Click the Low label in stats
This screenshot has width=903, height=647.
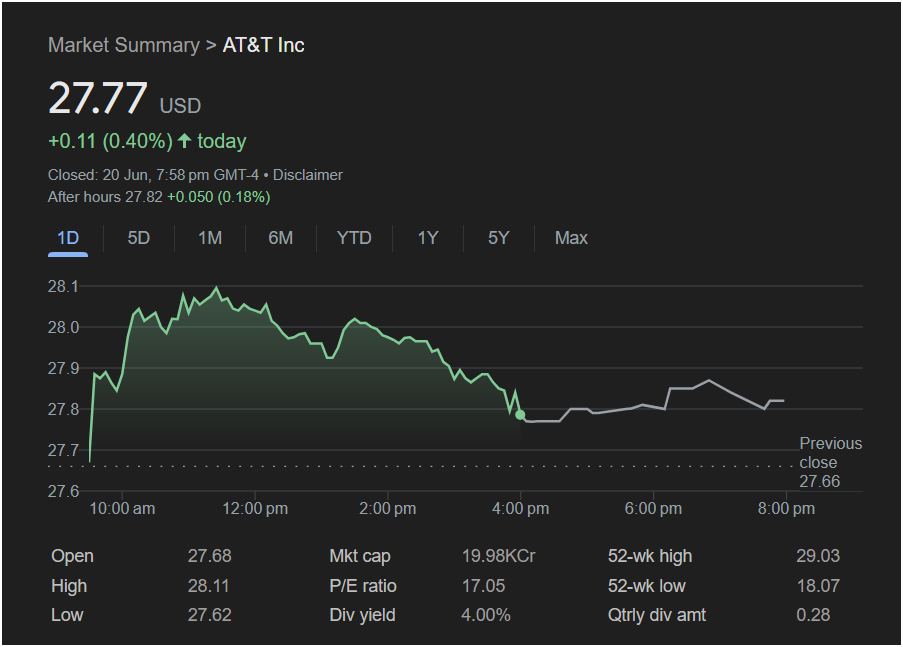click(x=67, y=615)
